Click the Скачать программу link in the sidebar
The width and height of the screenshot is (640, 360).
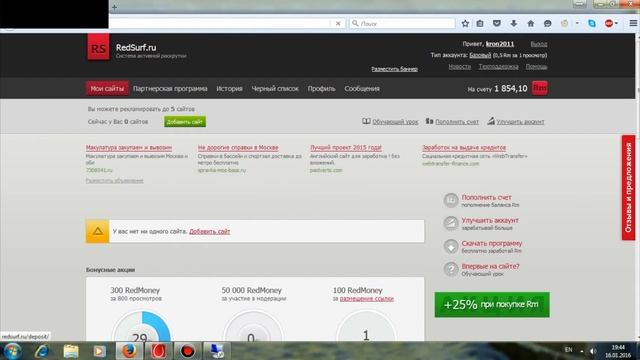492,243
